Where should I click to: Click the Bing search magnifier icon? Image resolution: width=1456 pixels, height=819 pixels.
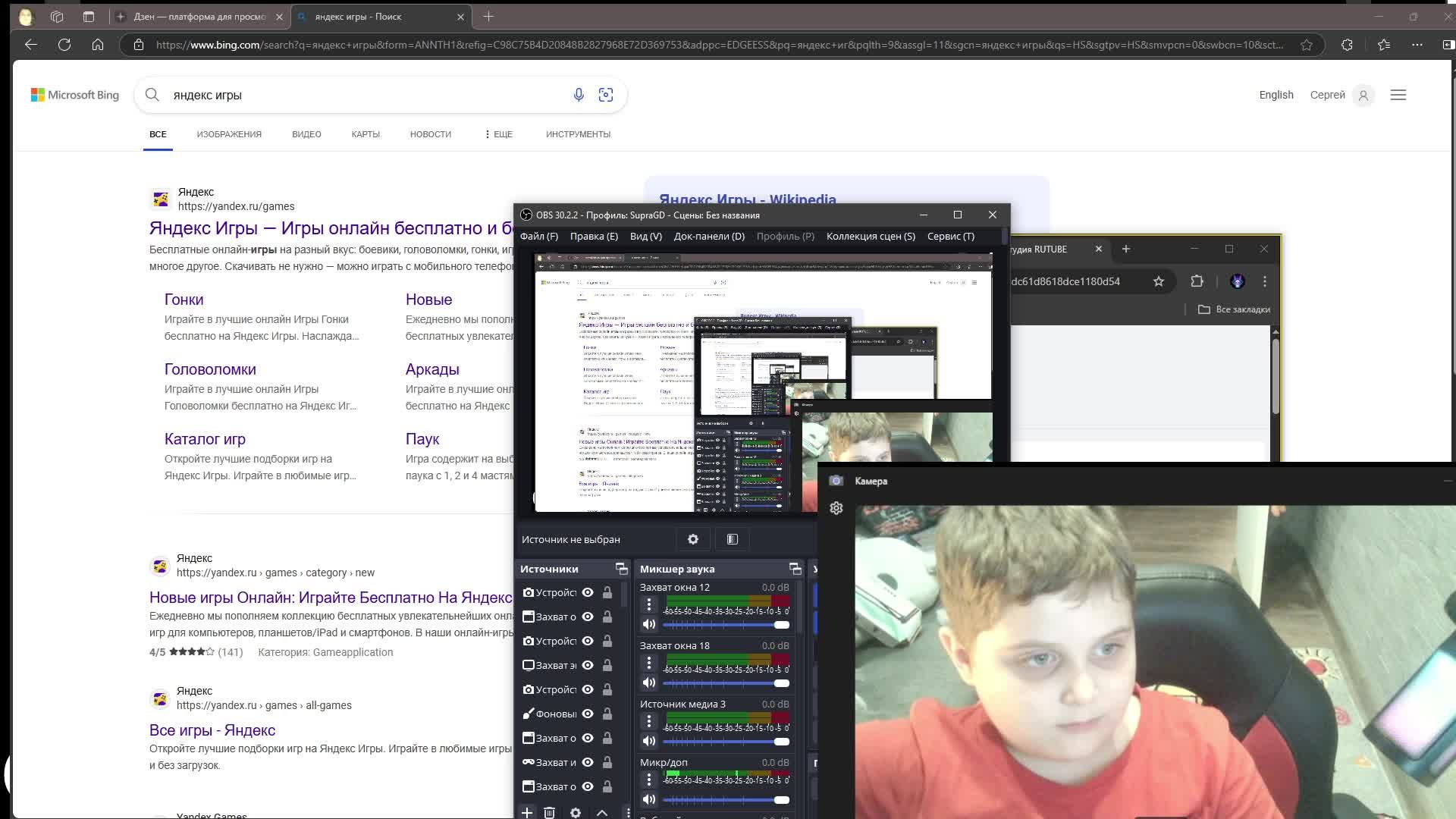pos(152,95)
